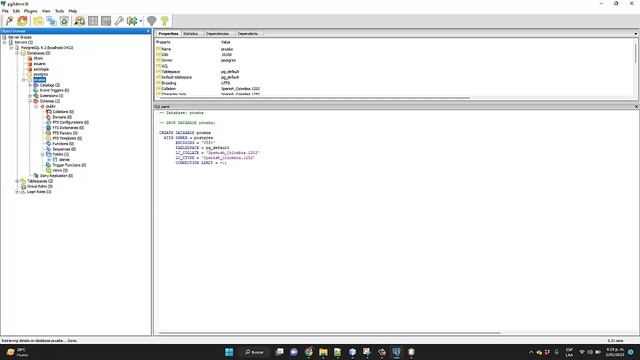Select FTS Dictionaries (0) tree item
This screenshot has height=360, width=640.
(68, 127)
